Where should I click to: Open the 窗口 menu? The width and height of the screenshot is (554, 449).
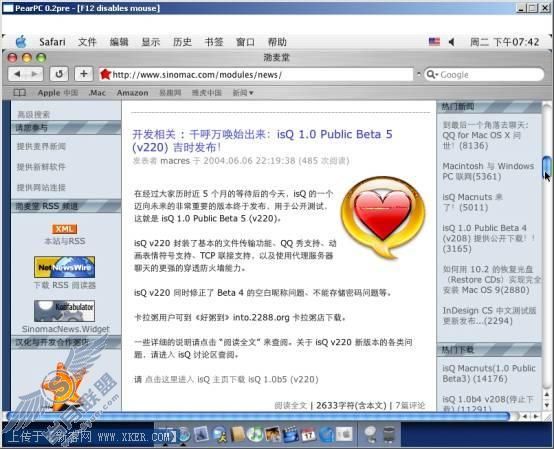[245, 42]
